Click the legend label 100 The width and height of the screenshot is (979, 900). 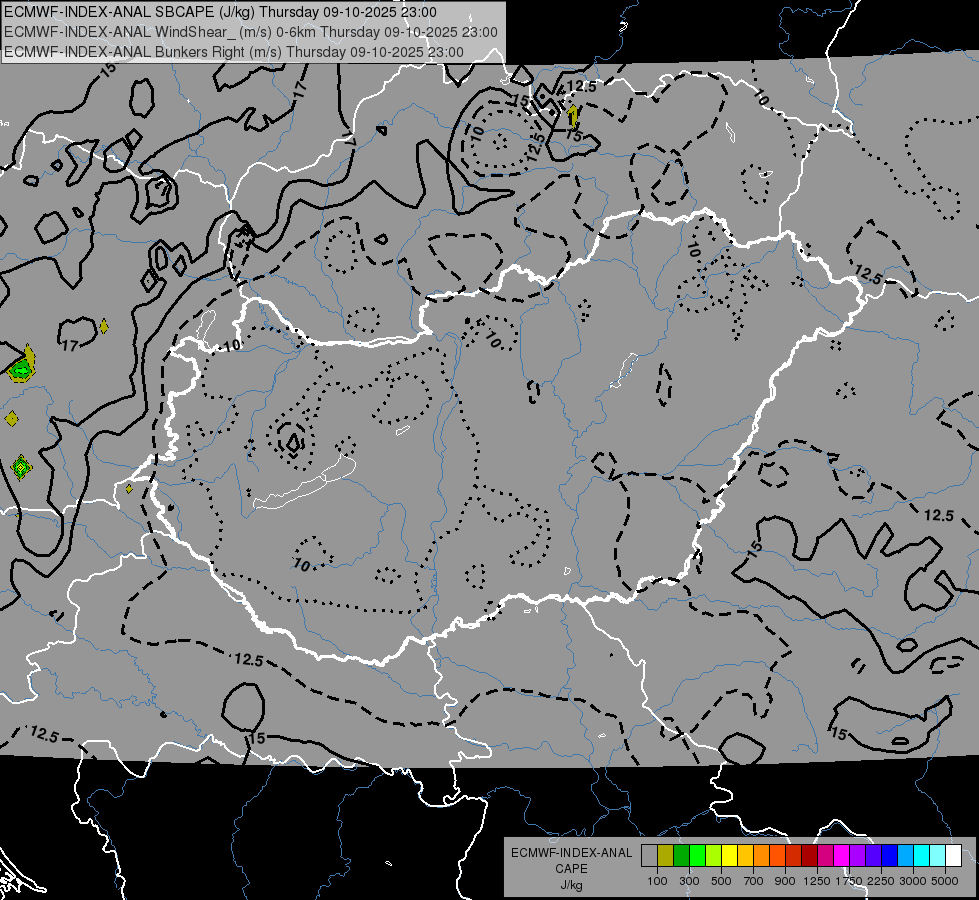click(x=657, y=881)
